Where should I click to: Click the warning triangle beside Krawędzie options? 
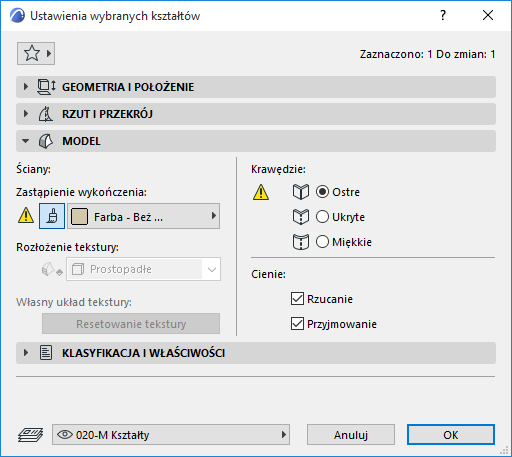(261, 192)
